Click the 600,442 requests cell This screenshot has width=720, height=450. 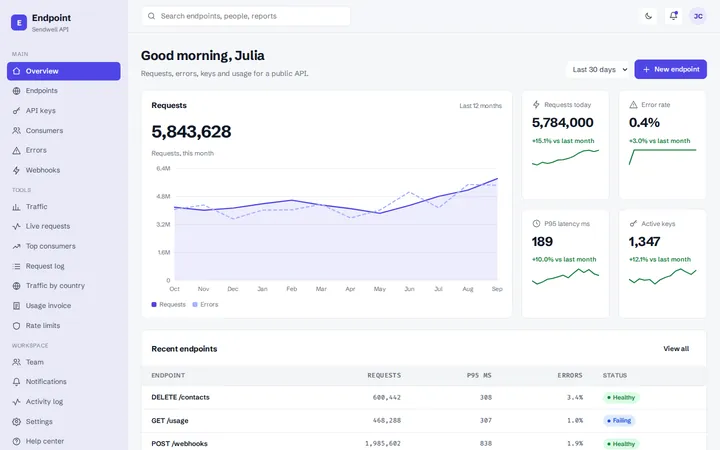tap(387, 398)
